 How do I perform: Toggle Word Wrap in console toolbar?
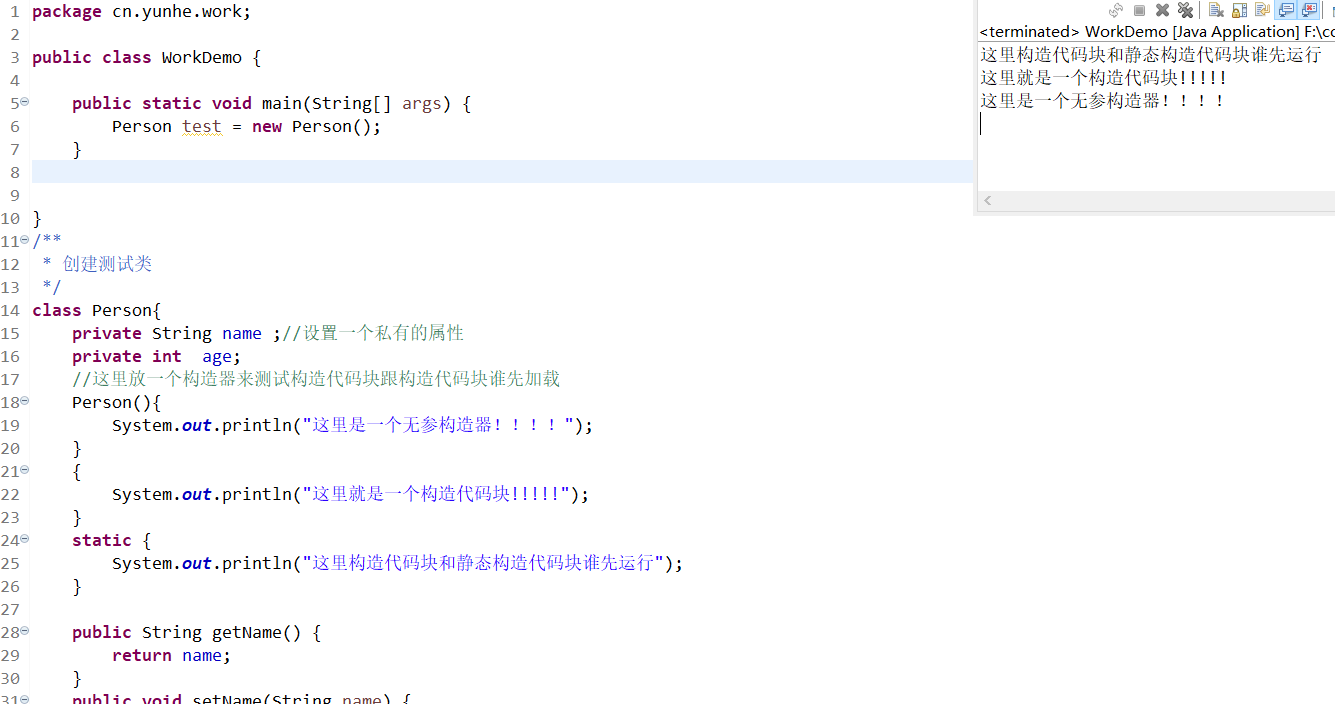[1262, 10]
